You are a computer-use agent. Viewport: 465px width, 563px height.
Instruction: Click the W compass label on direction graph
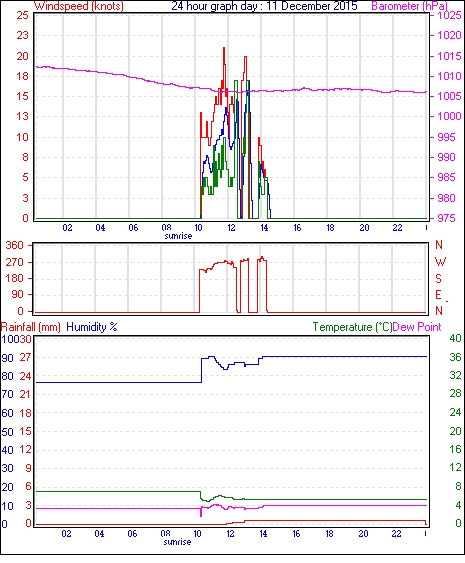[440, 262]
